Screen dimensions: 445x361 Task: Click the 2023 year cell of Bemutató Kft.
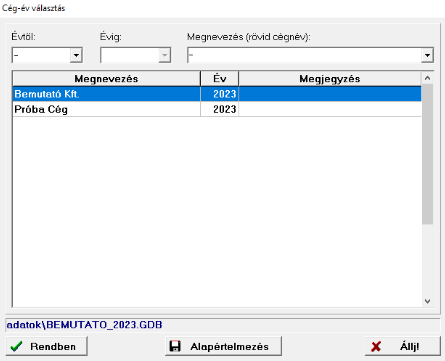220,94
